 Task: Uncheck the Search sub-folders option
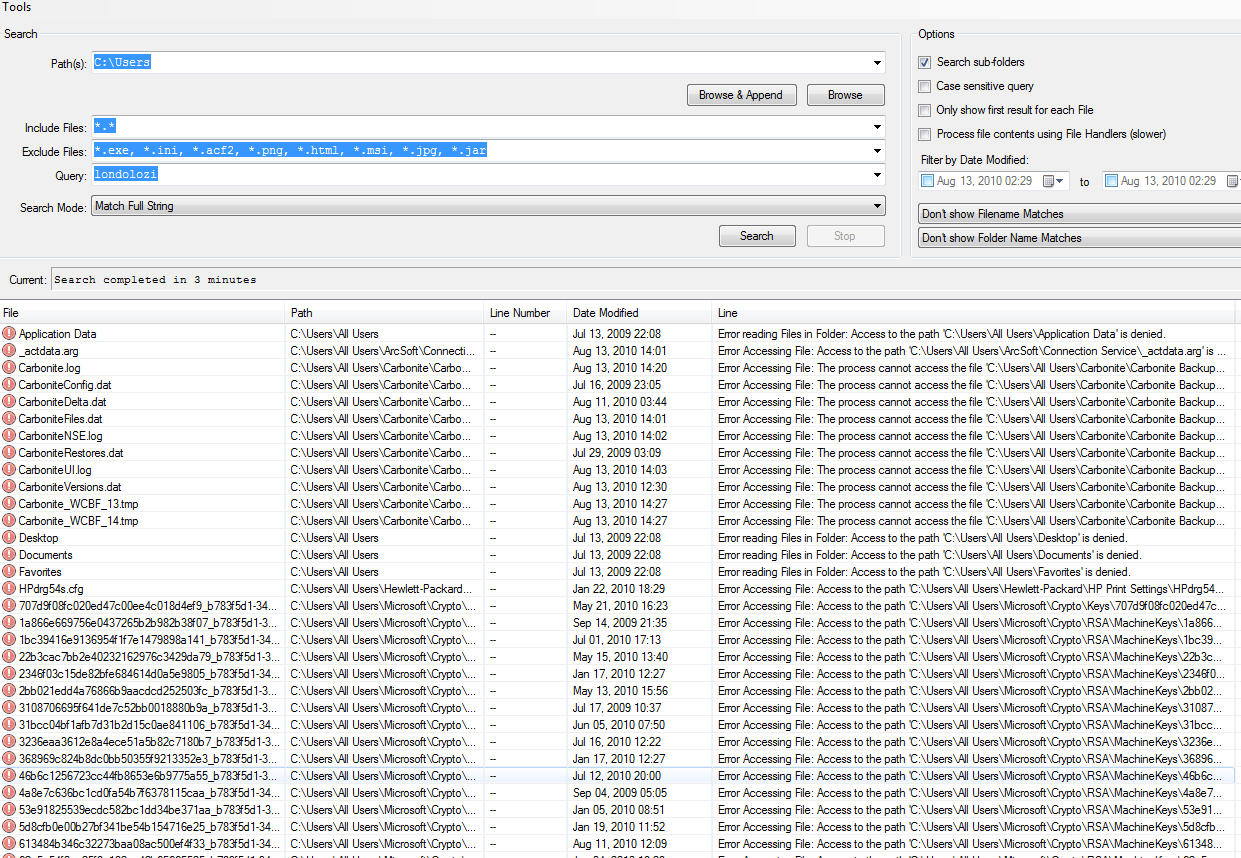coord(925,62)
